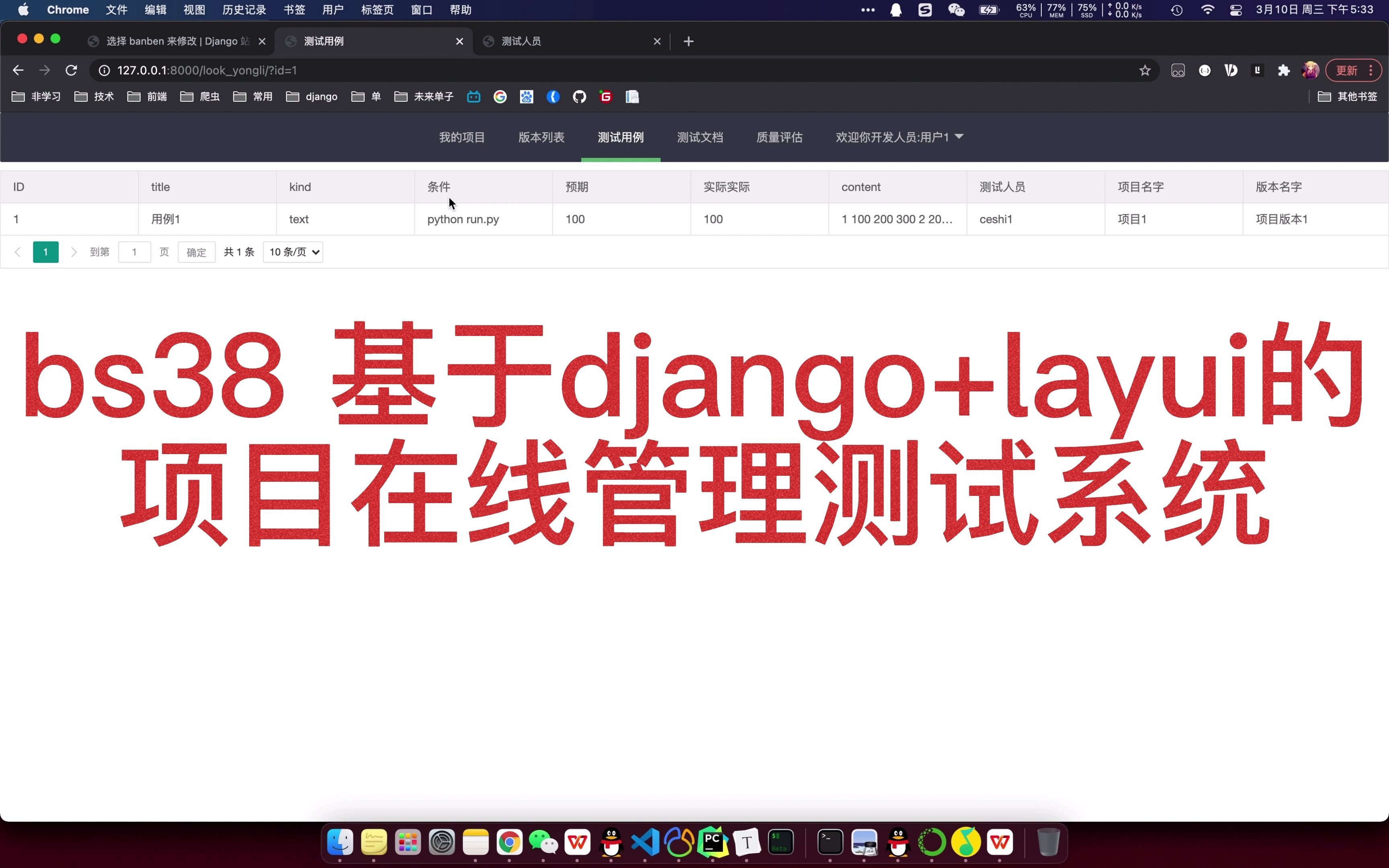Screen dimensions: 1389x868
Task: Click the page number jump input field
Action: coord(134,252)
